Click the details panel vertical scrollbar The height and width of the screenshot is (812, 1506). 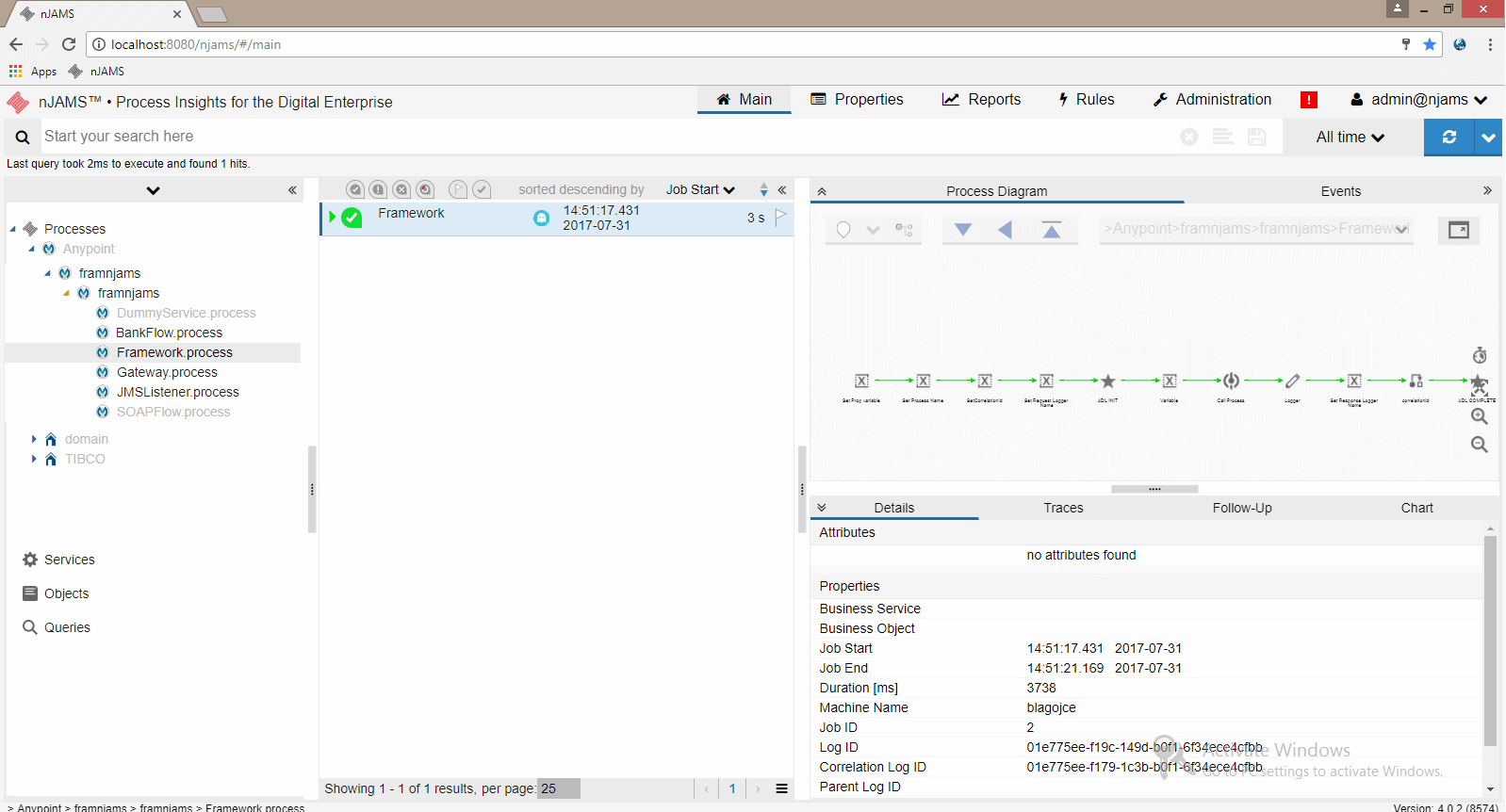coord(1490,641)
